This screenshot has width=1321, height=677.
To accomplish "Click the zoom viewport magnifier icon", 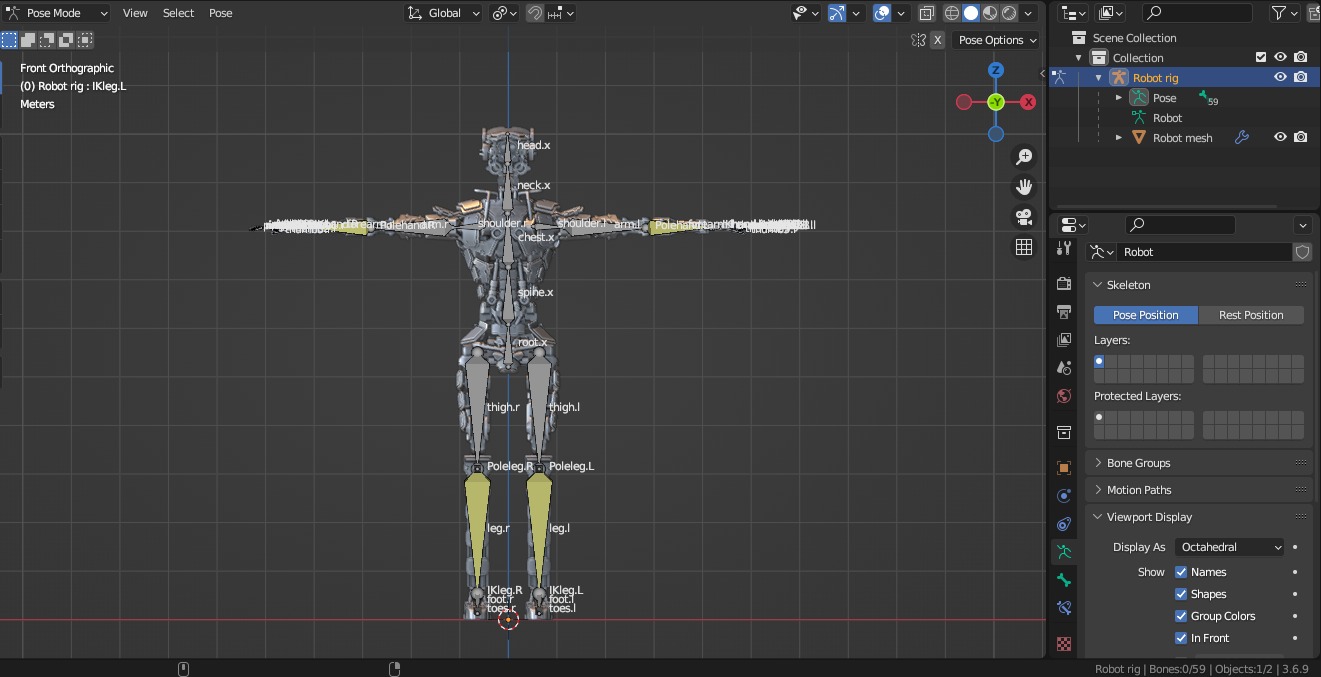I will pyautogui.click(x=1024, y=157).
